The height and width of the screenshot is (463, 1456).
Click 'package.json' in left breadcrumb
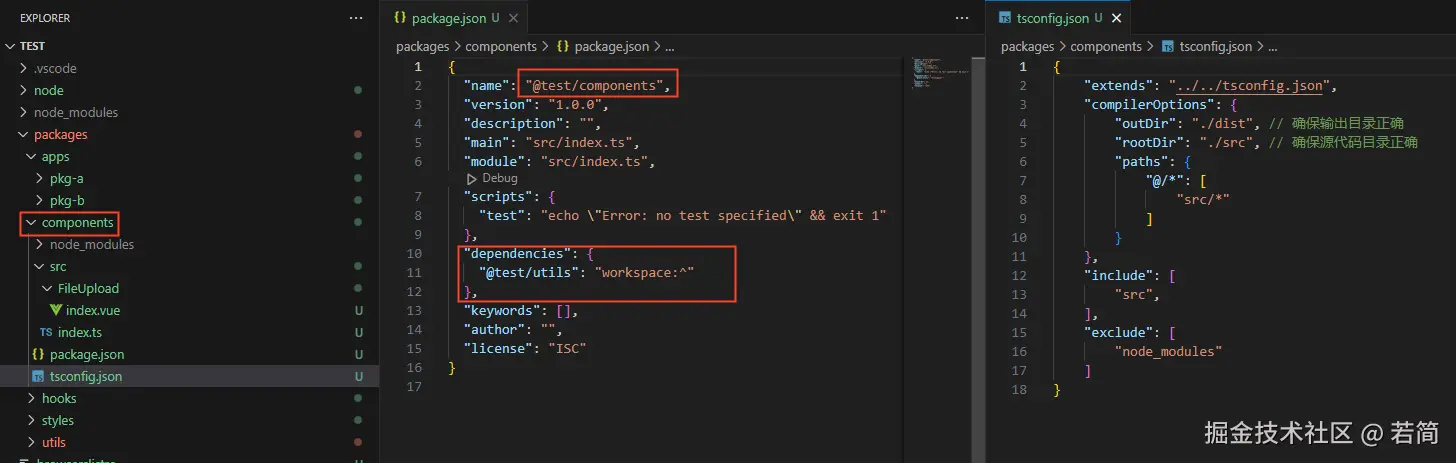(x=611, y=46)
